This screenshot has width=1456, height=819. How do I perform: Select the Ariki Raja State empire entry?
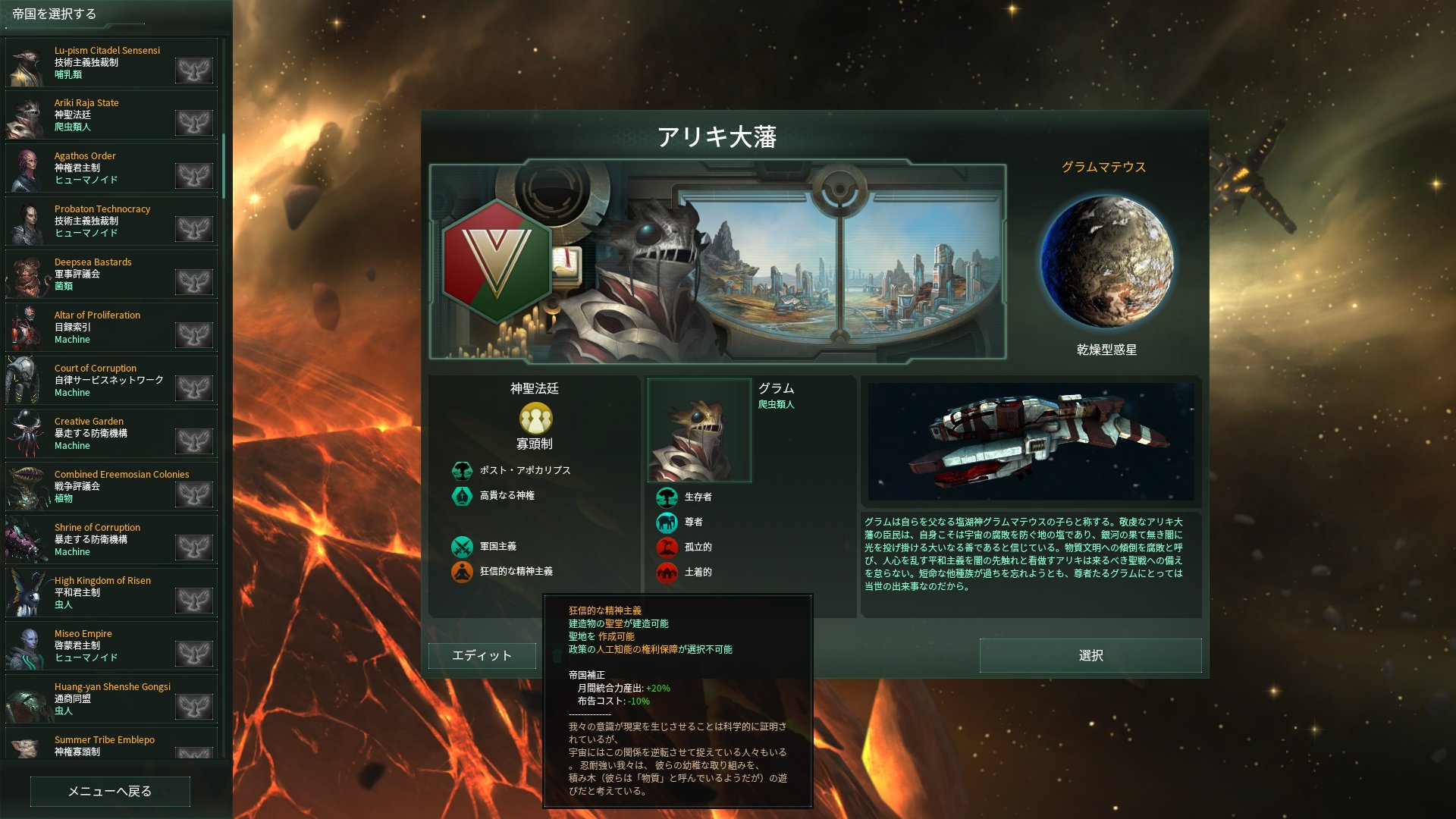click(111, 115)
